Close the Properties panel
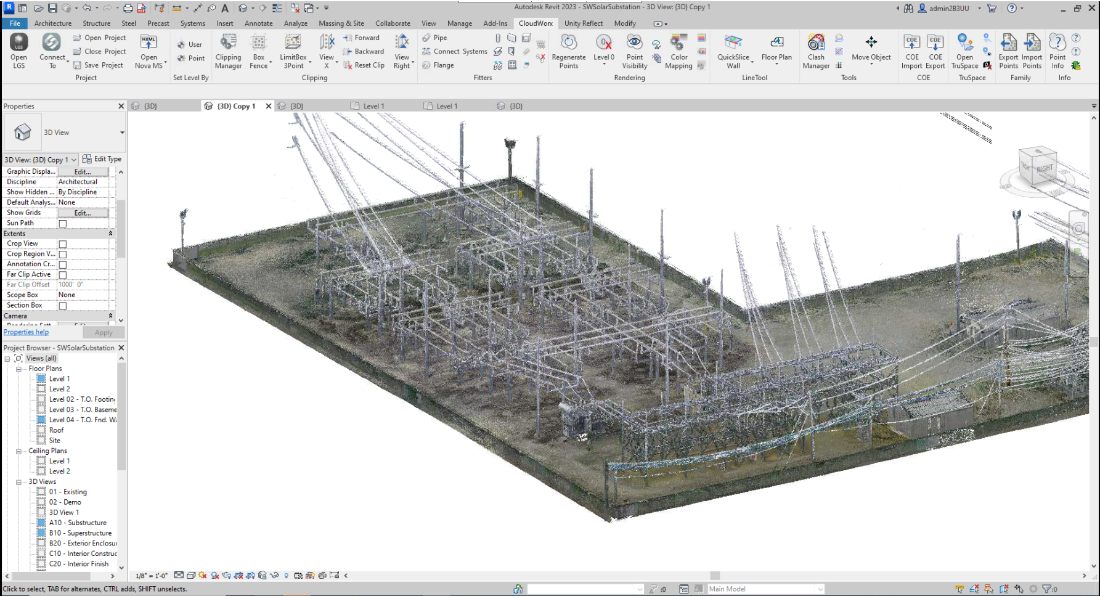 (x=121, y=107)
